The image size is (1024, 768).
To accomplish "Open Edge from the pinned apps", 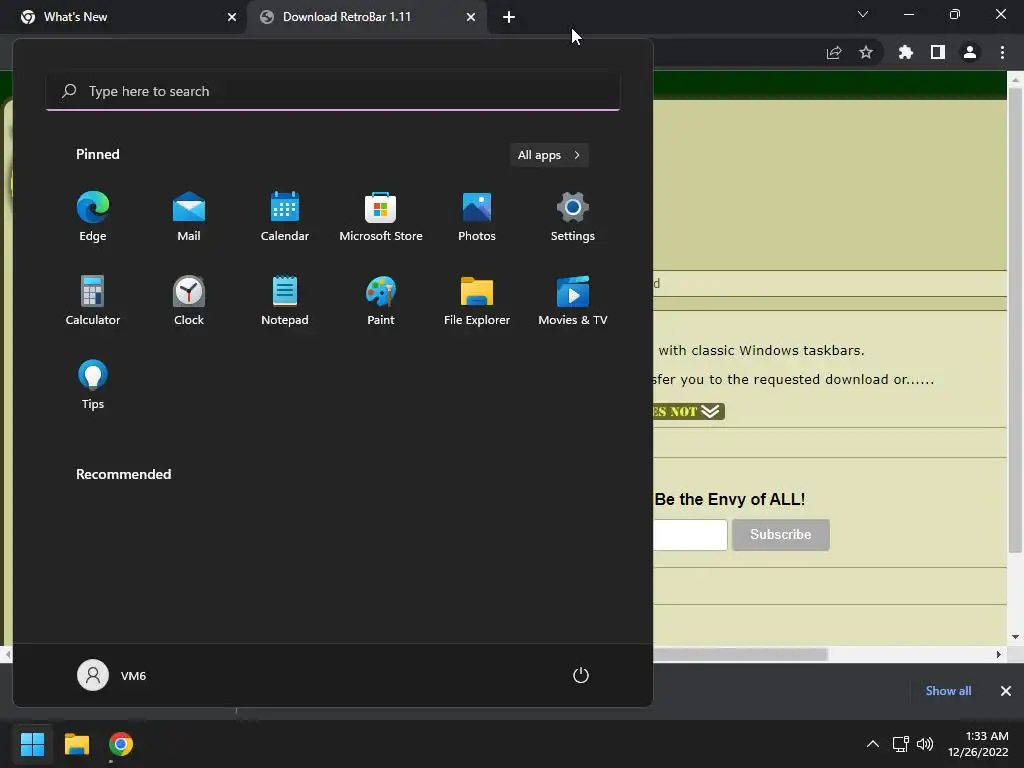I will [93, 217].
